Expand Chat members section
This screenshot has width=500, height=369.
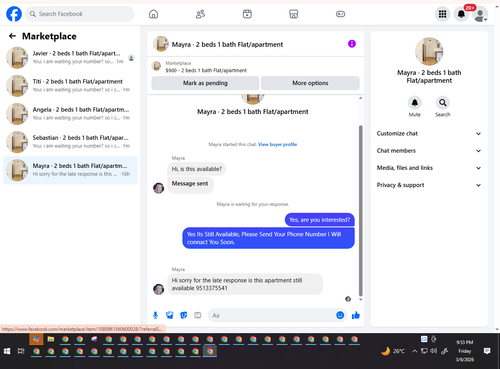429,151
